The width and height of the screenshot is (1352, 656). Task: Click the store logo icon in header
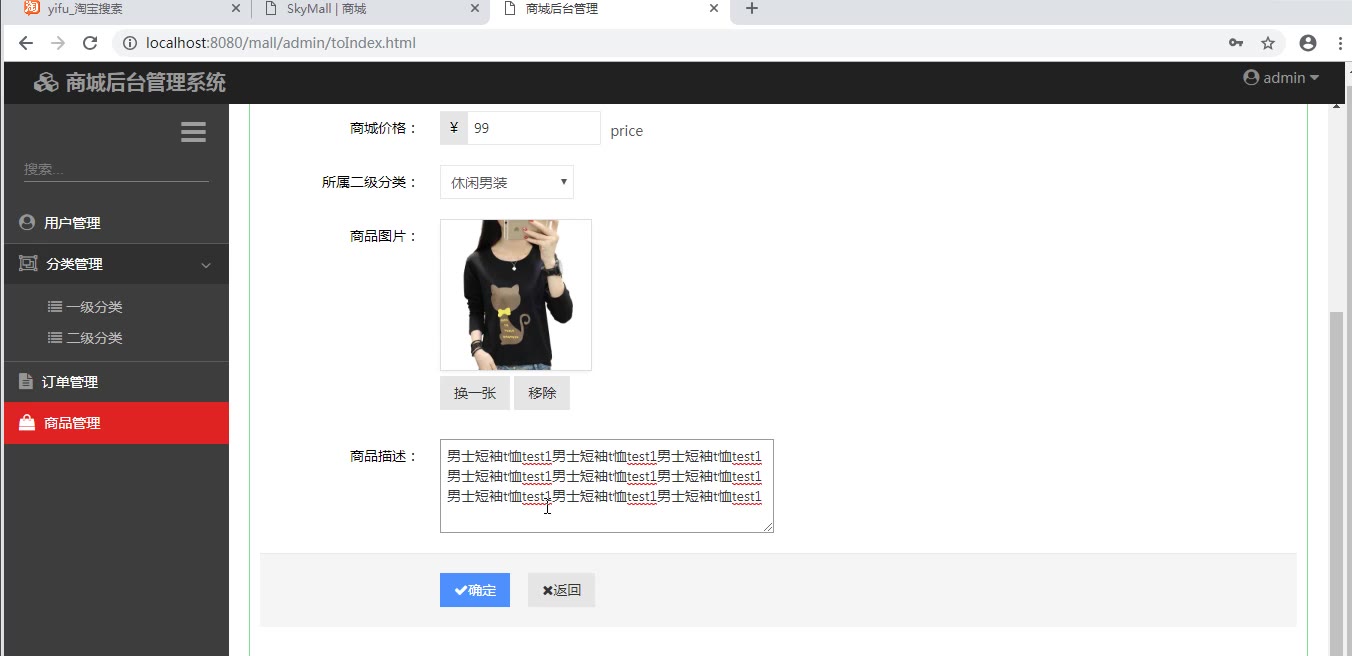tap(46, 83)
